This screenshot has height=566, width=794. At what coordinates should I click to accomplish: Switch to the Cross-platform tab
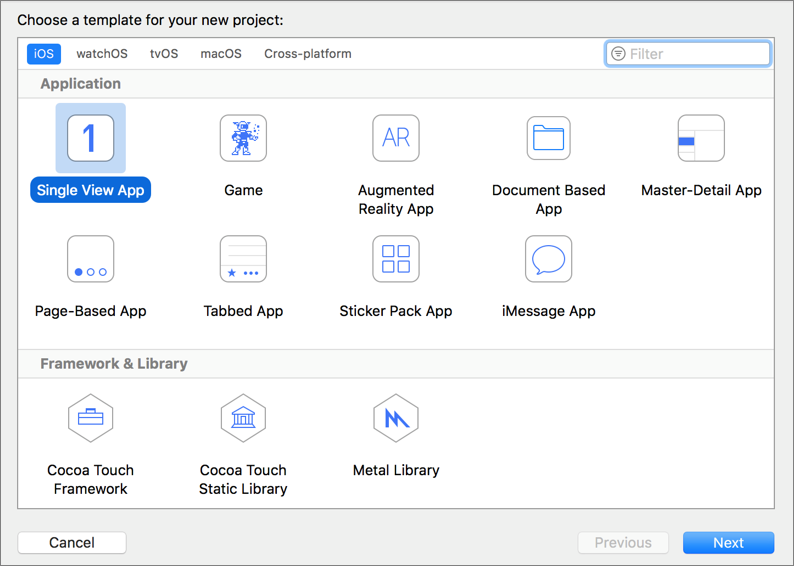click(x=307, y=54)
